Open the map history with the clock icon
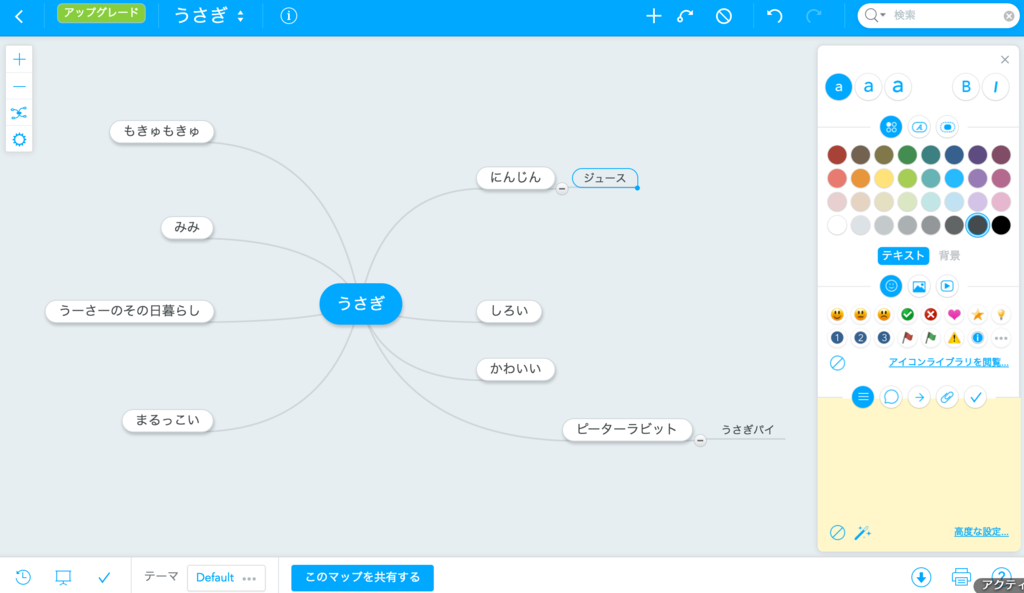 click(x=22, y=577)
